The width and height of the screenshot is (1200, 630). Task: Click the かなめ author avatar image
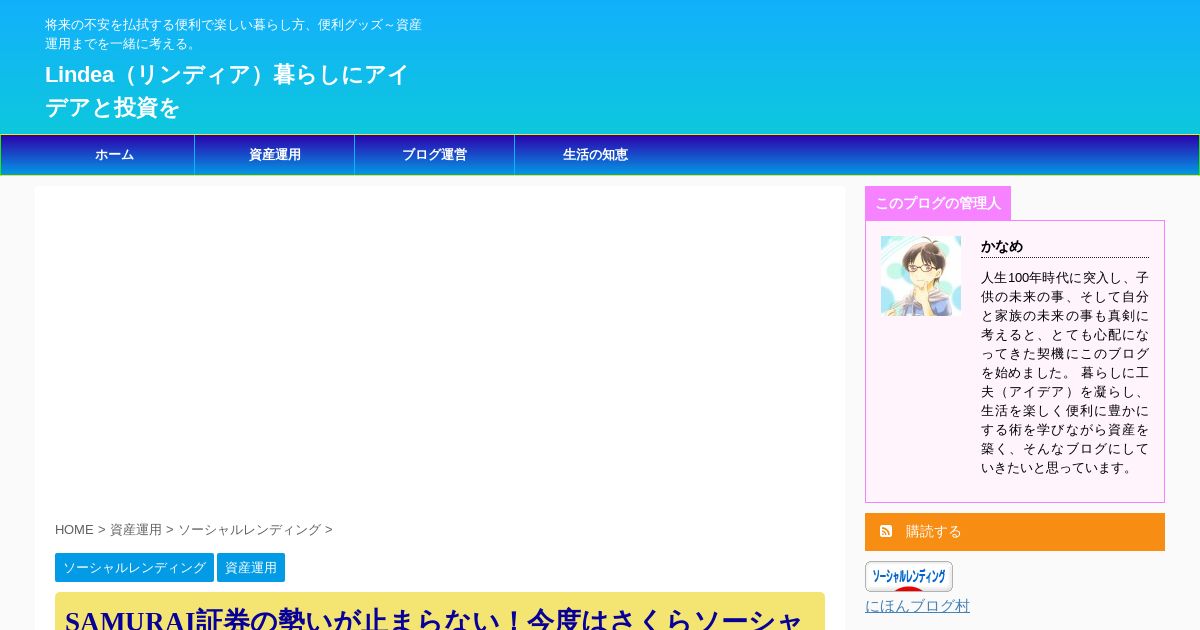(x=921, y=276)
